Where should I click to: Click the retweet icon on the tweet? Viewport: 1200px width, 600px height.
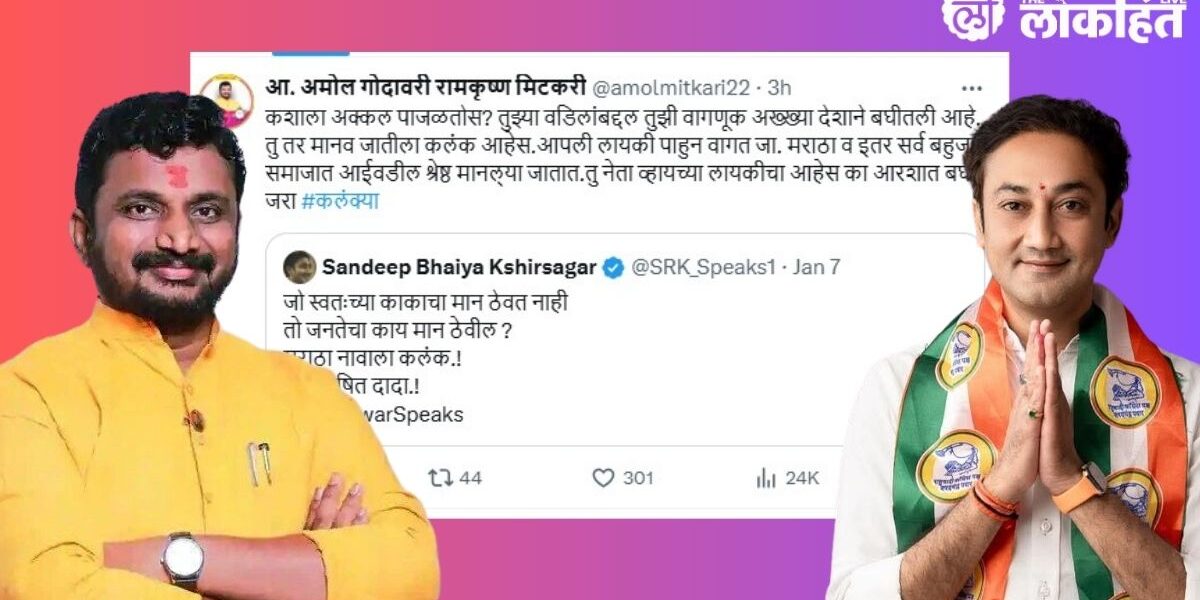(x=441, y=478)
